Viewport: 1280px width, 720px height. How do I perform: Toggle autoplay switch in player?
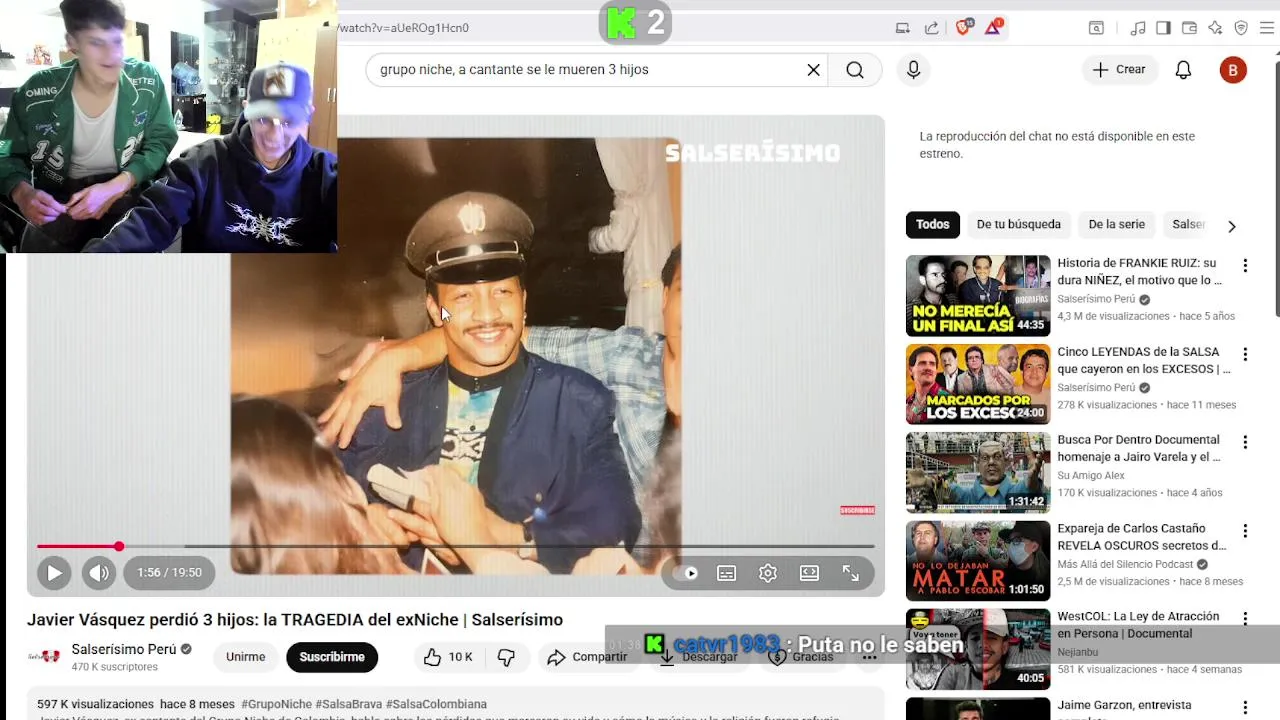(685, 573)
